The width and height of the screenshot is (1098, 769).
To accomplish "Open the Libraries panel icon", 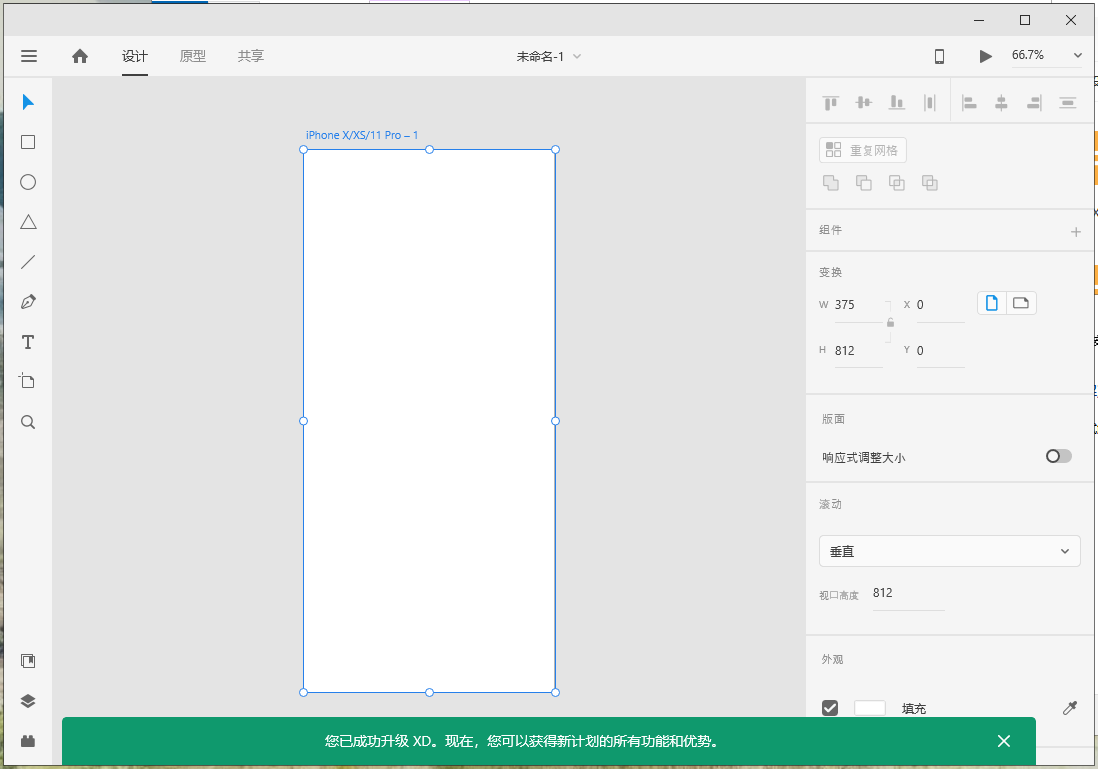I will (28, 660).
